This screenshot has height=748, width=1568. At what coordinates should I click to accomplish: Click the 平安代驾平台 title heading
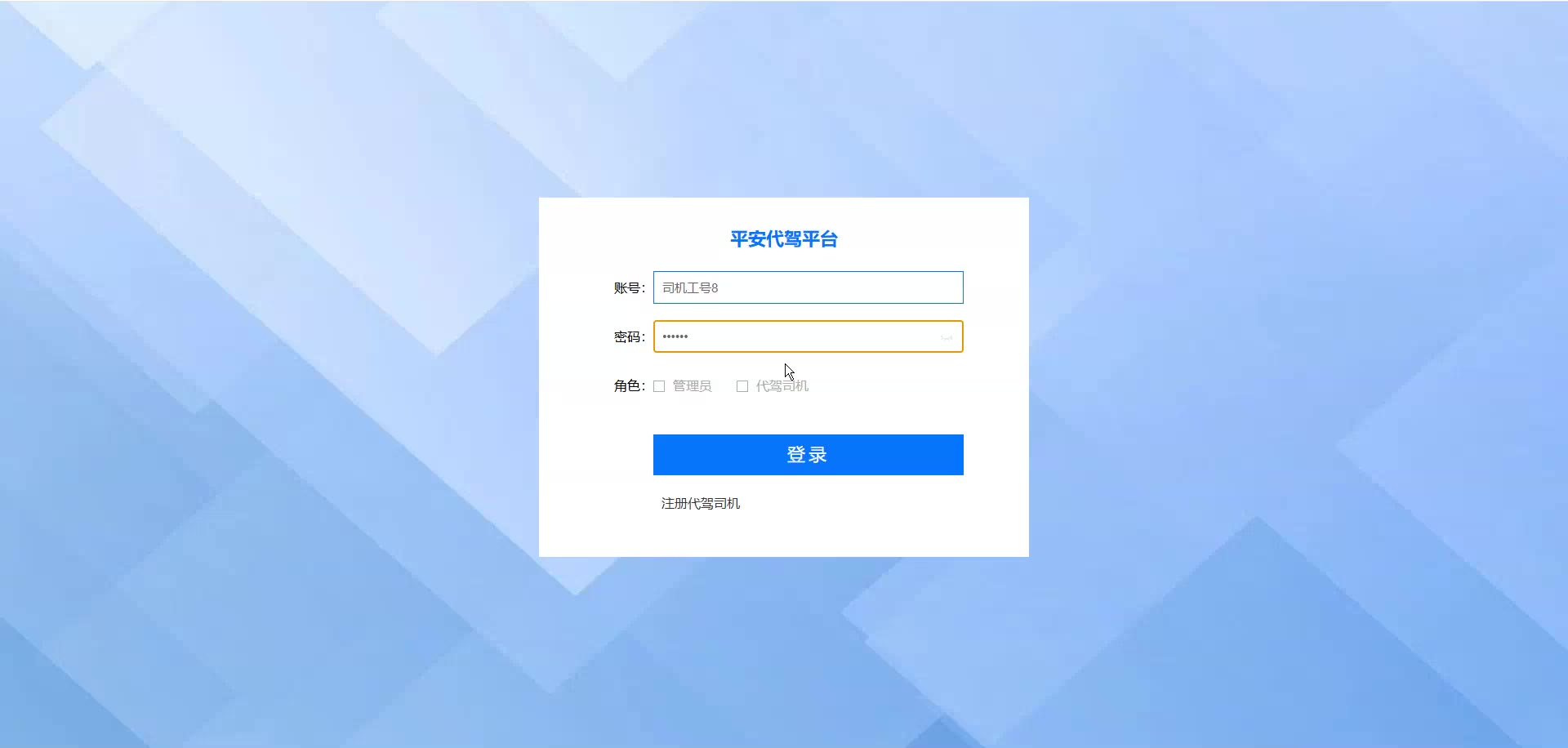(x=784, y=239)
